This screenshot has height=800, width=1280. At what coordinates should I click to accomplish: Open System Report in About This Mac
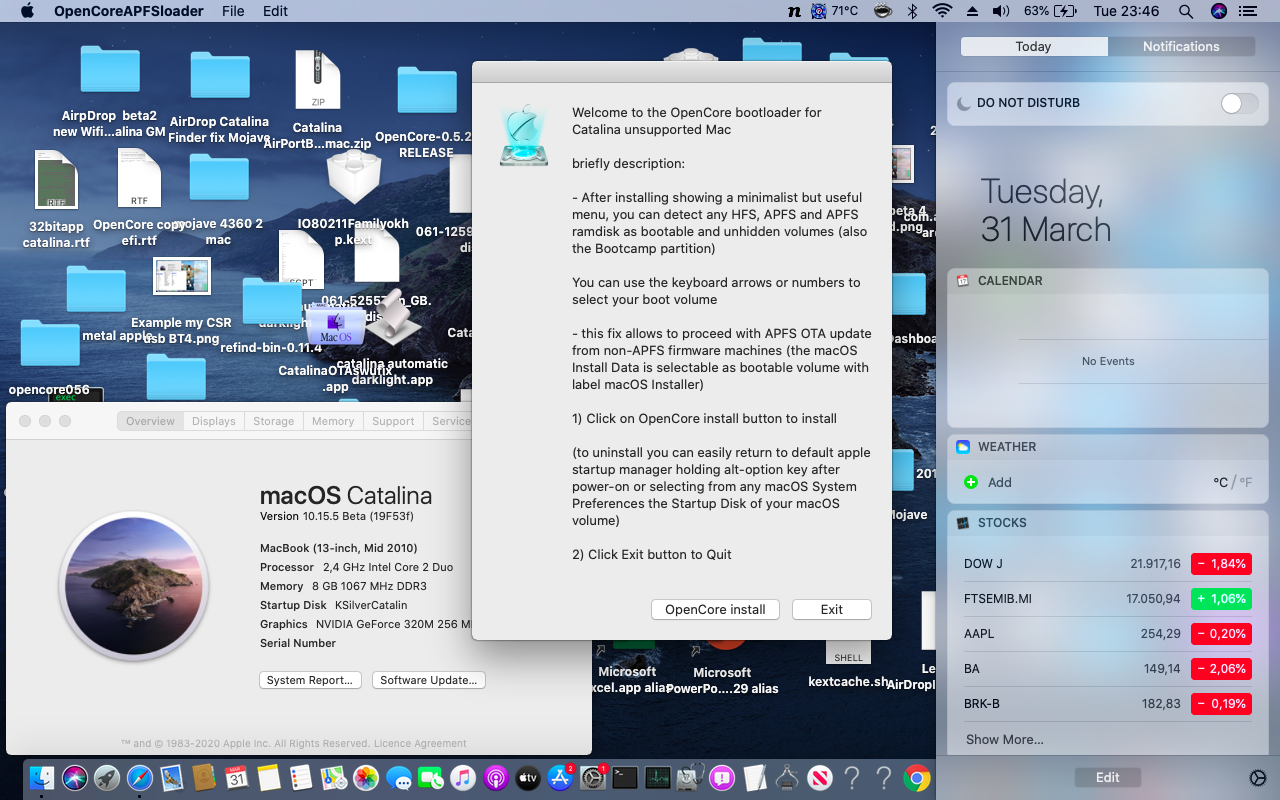(310, 680)
